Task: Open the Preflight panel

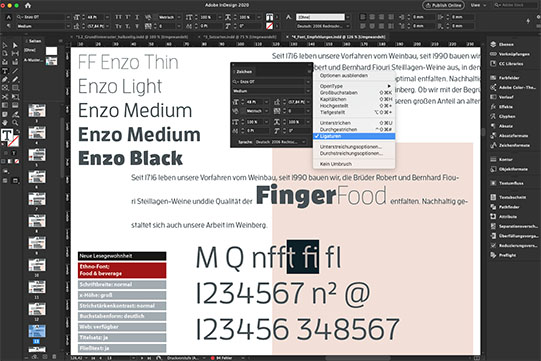Action: coord(503,255)
